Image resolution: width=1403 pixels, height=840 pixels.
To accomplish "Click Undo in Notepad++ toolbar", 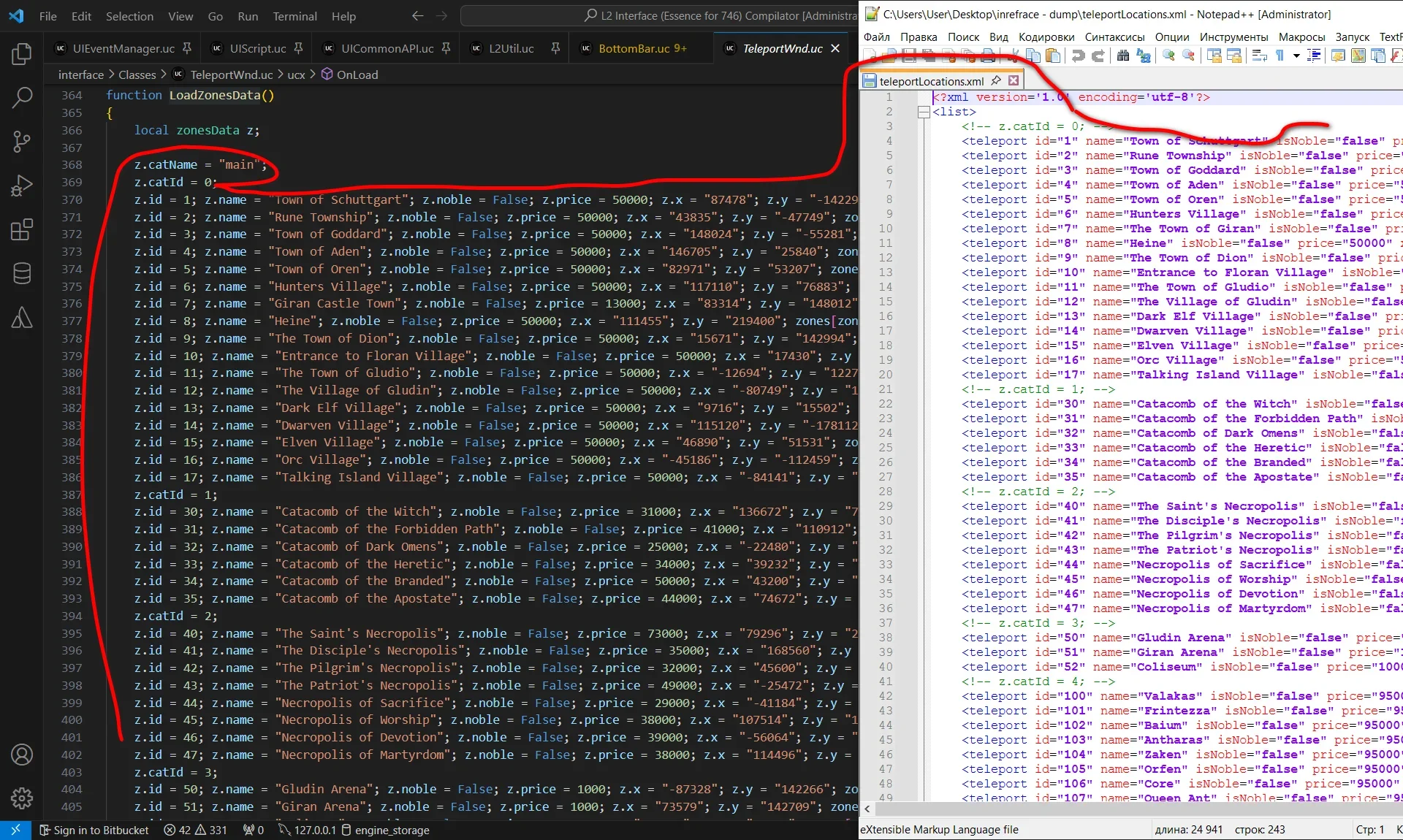I will pyautogui.click(x=1078, y=56).
